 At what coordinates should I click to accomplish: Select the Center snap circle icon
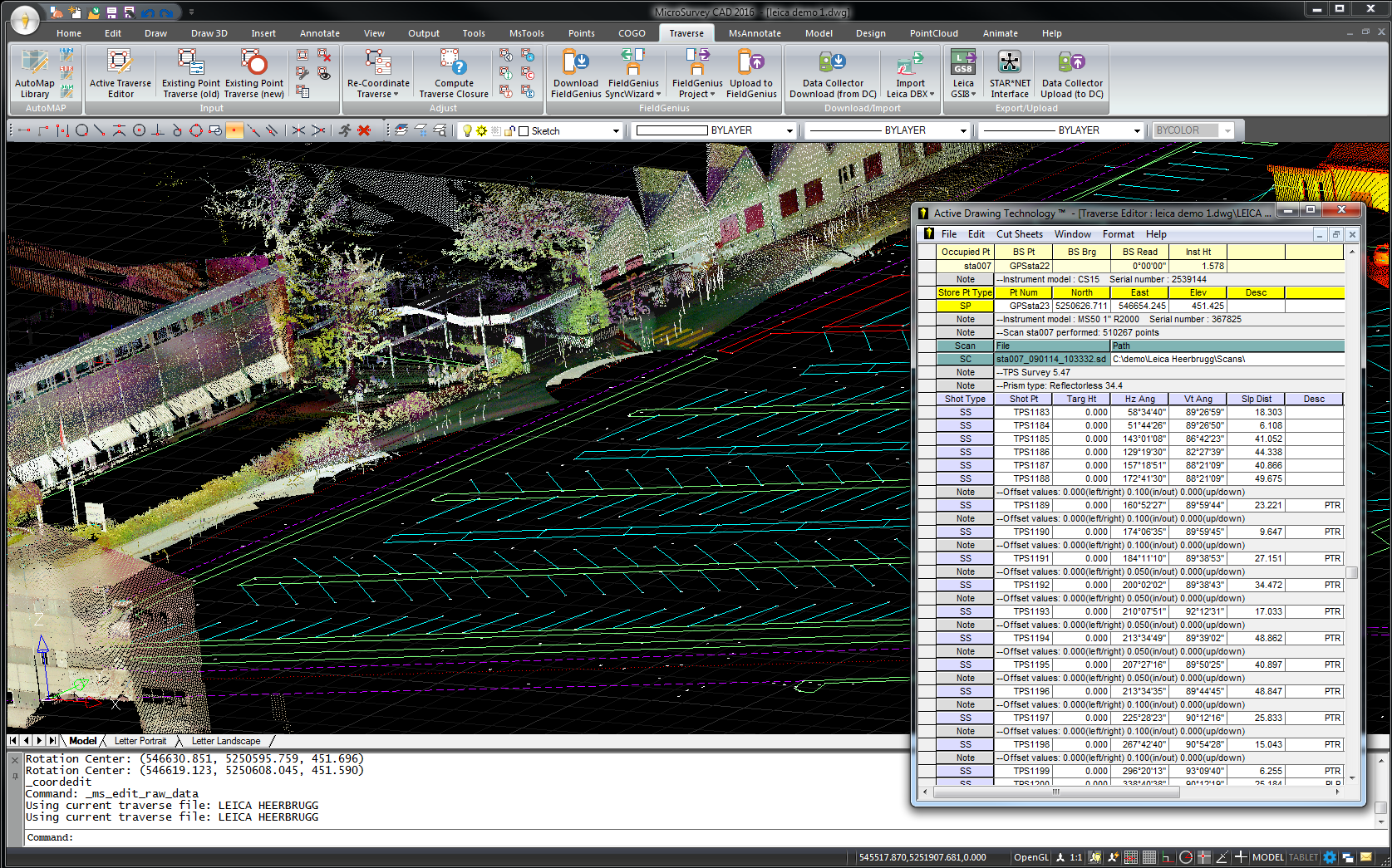pyautogui.click(x=139, y=130)
